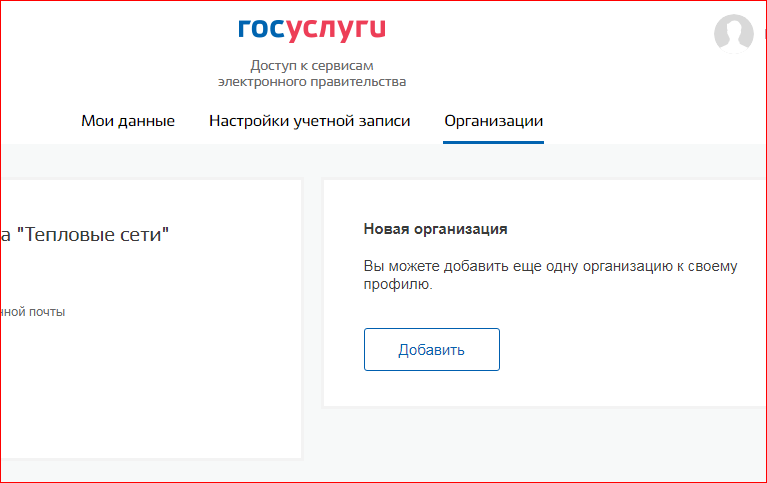Click the Госуслуги logo
This screenshot has height=483, width=767.
coord(312,30)
